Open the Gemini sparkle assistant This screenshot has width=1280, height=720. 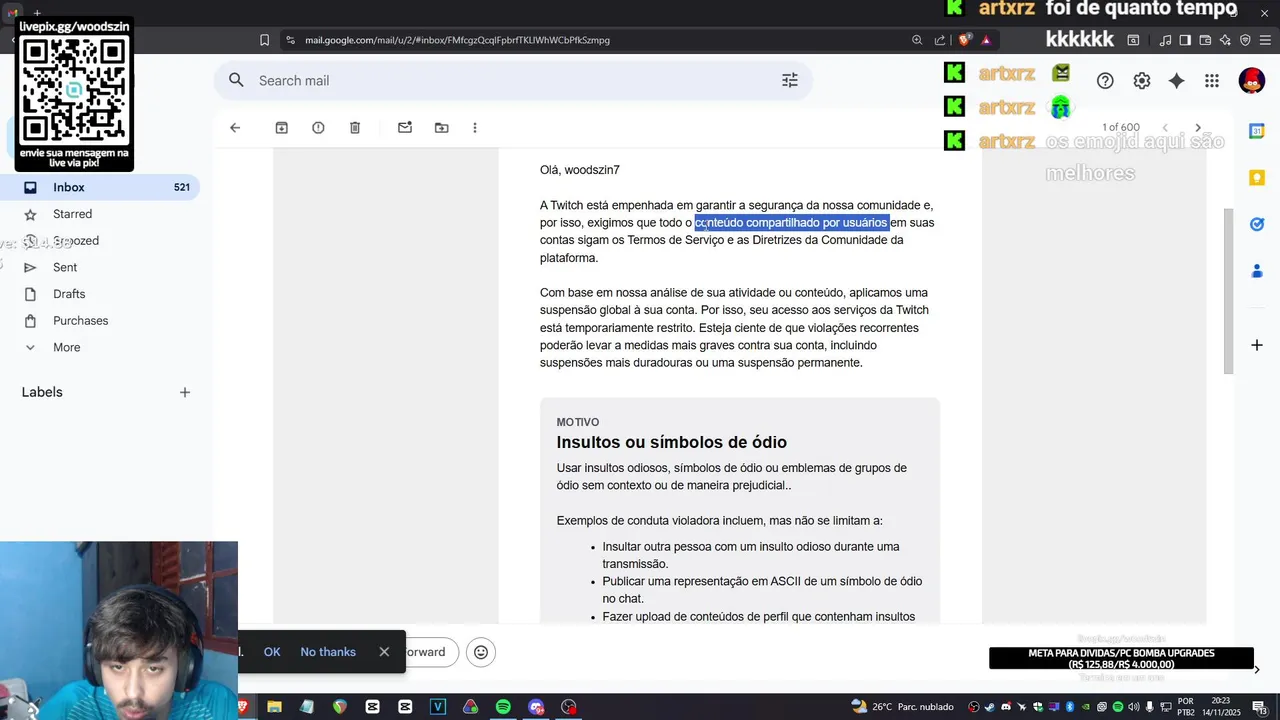point(1177,81)
